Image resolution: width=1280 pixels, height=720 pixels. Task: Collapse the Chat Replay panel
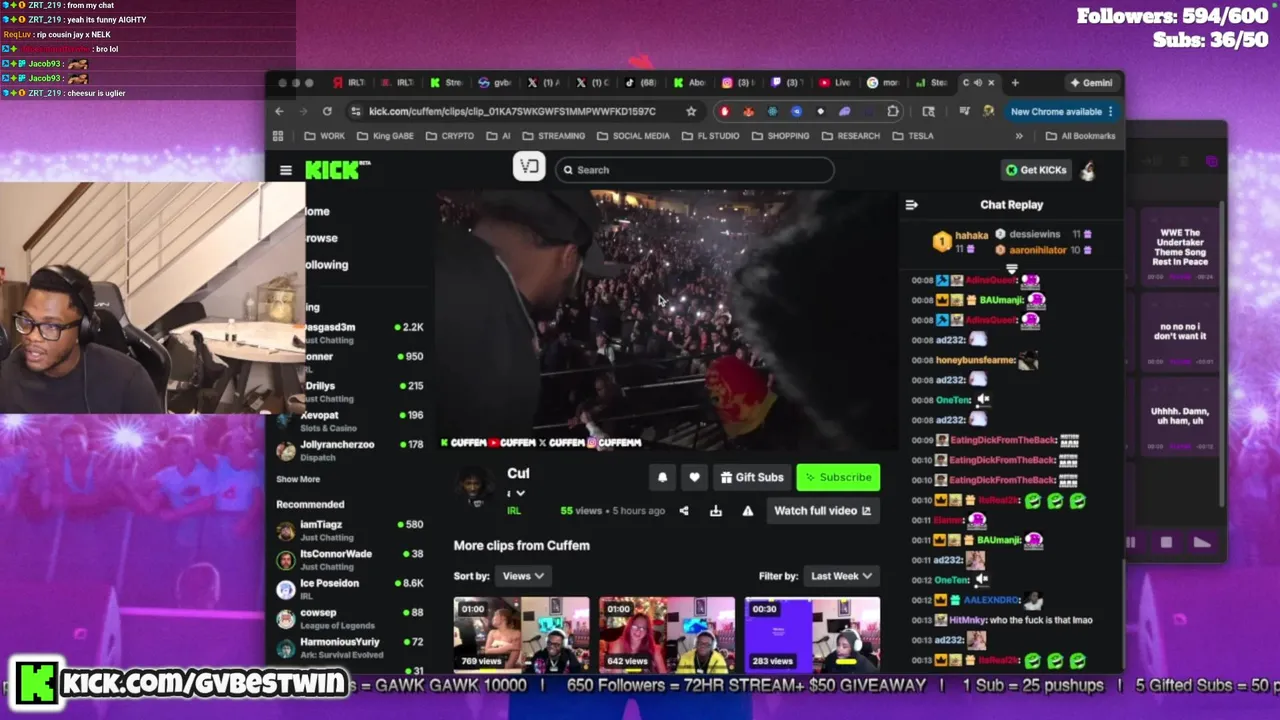coord(911,205)
